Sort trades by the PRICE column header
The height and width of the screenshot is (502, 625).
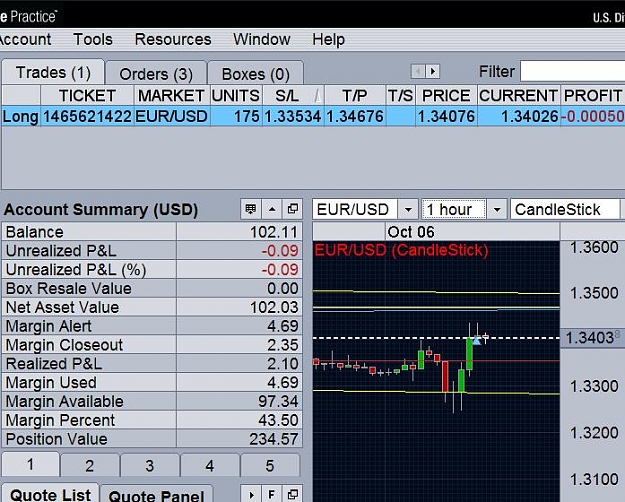coord(446,96)
